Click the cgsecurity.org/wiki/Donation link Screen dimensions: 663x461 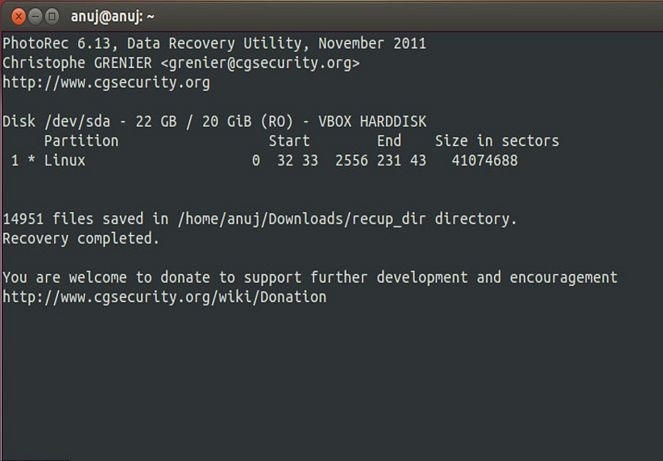click(164, 297)
